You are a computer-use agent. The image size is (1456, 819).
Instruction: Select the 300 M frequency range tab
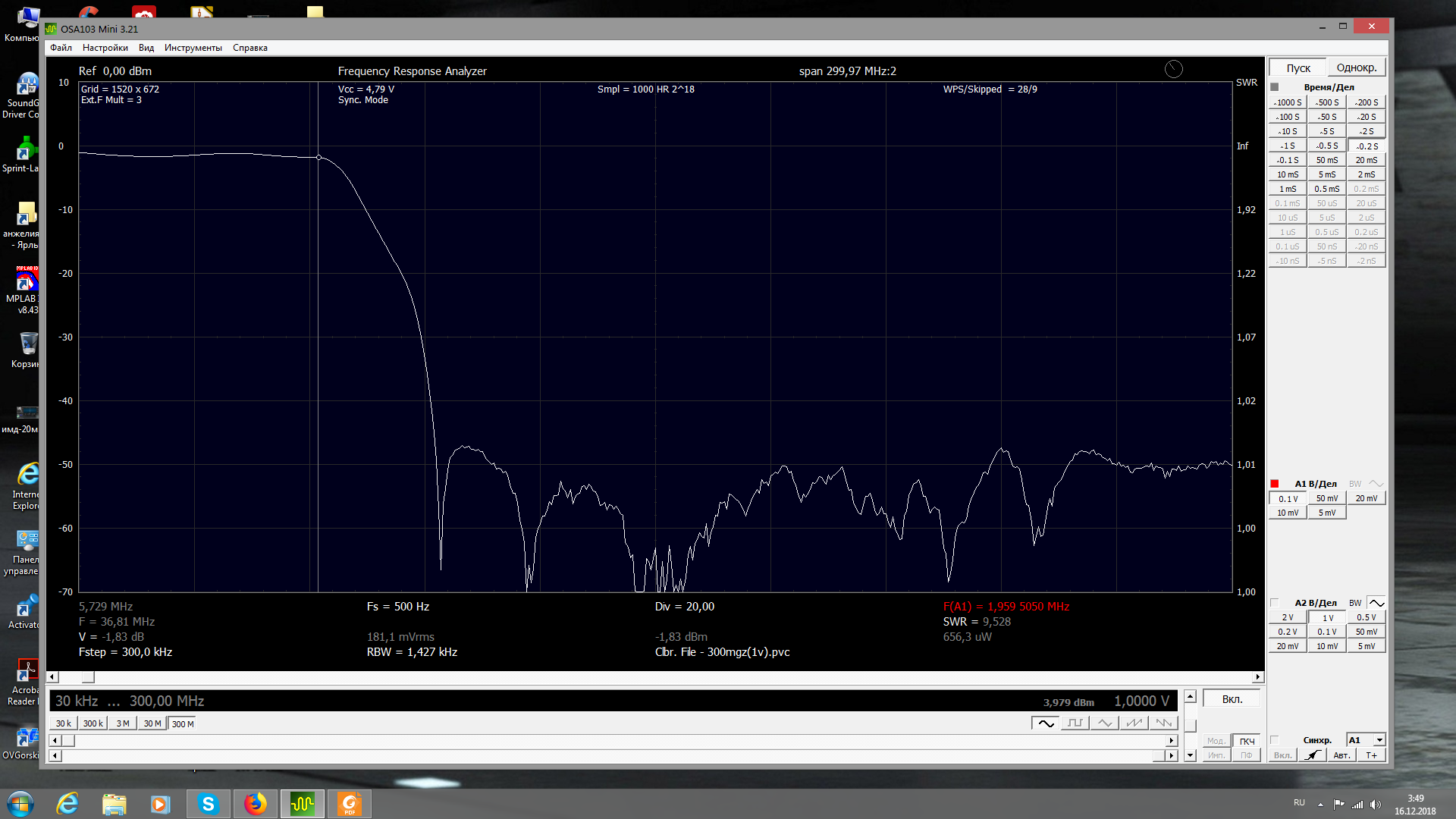point(183,724)
